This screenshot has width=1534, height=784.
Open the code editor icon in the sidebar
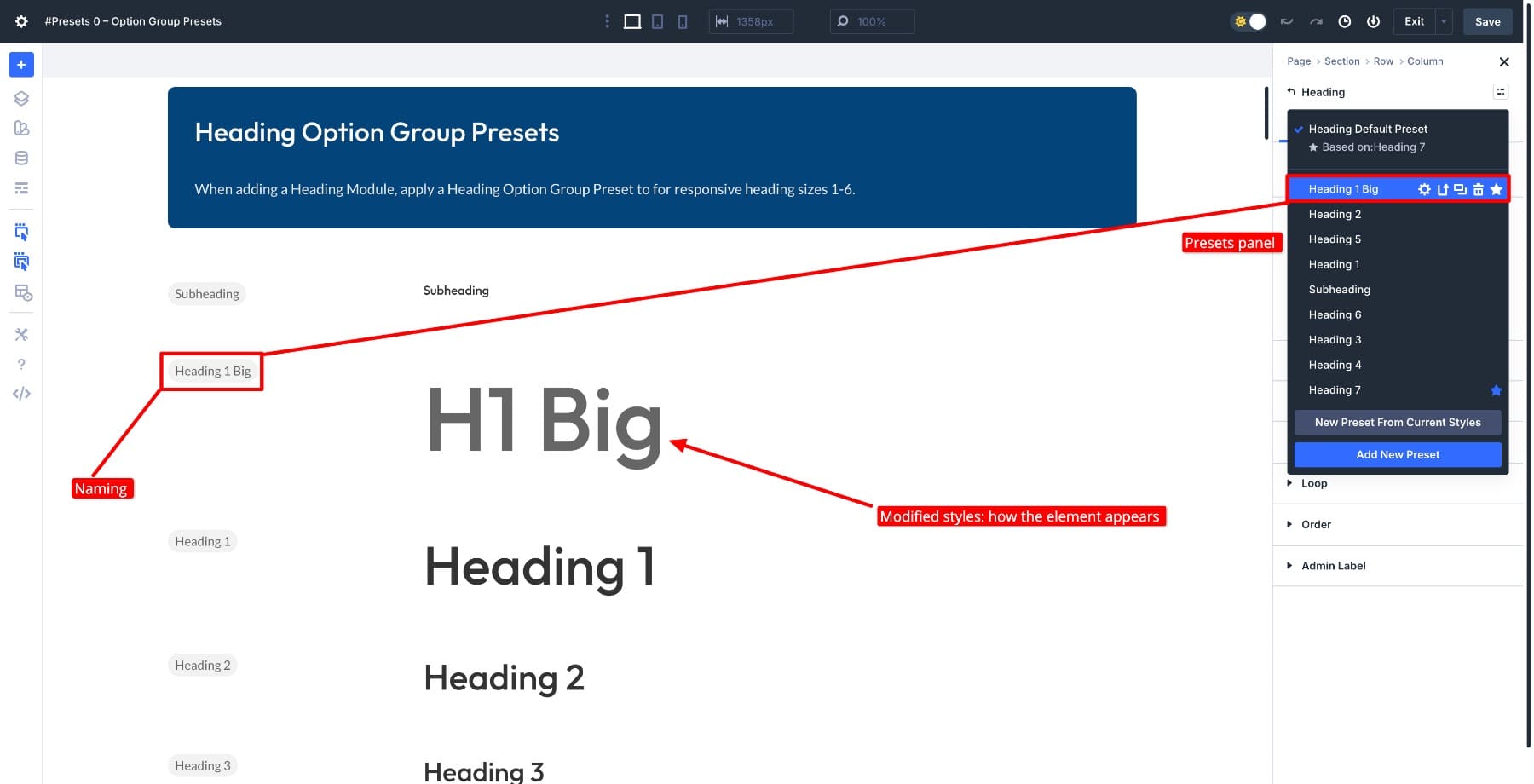[21, 394]
